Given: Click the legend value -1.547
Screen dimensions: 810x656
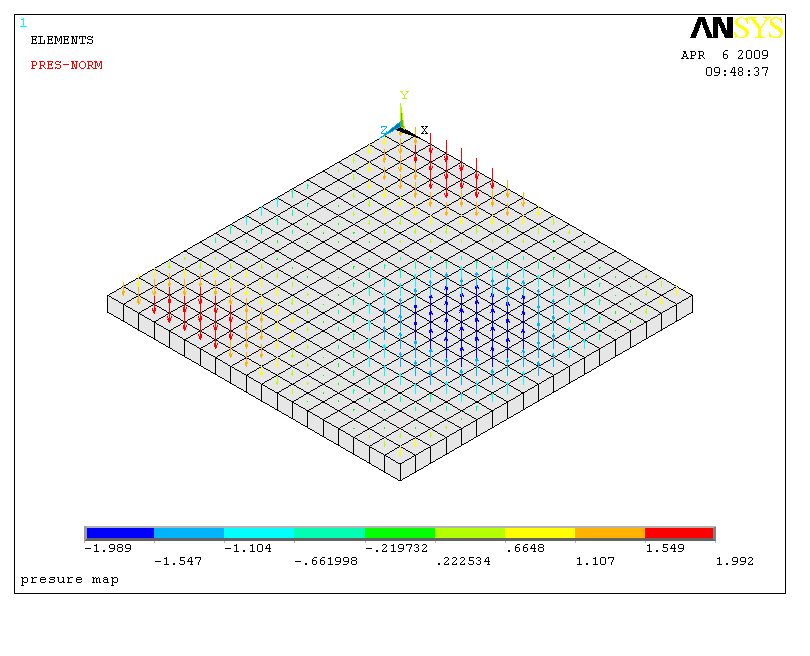Looking at the screenshot, I should [x=178, y=561].
